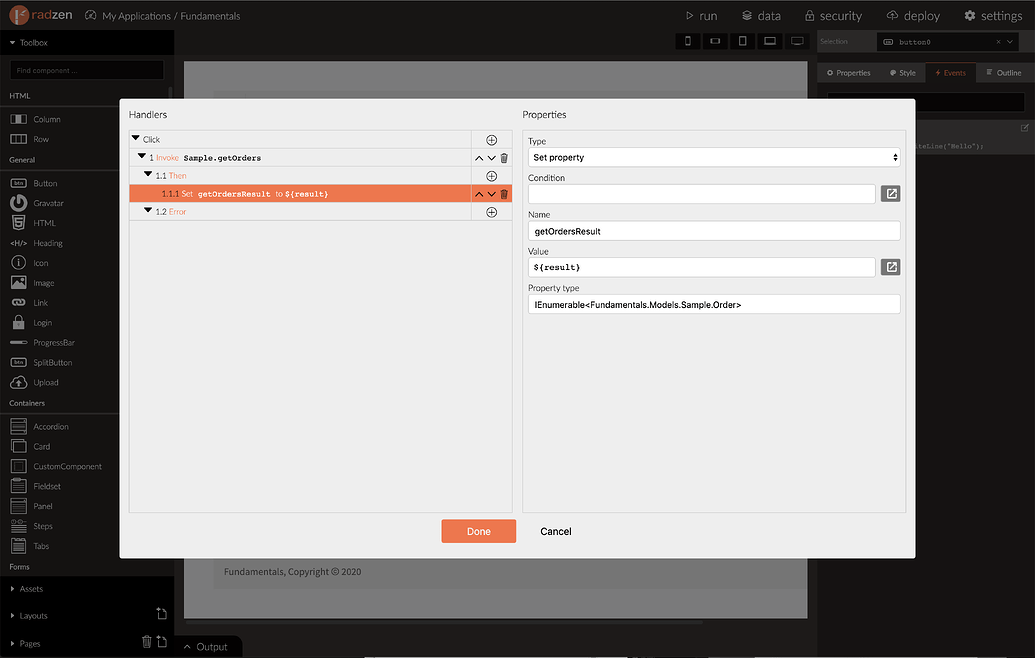Open the Type dropdown showing Set property
Image resolution: width=1035 pixels, height=658 pixels.
[714, 158]
